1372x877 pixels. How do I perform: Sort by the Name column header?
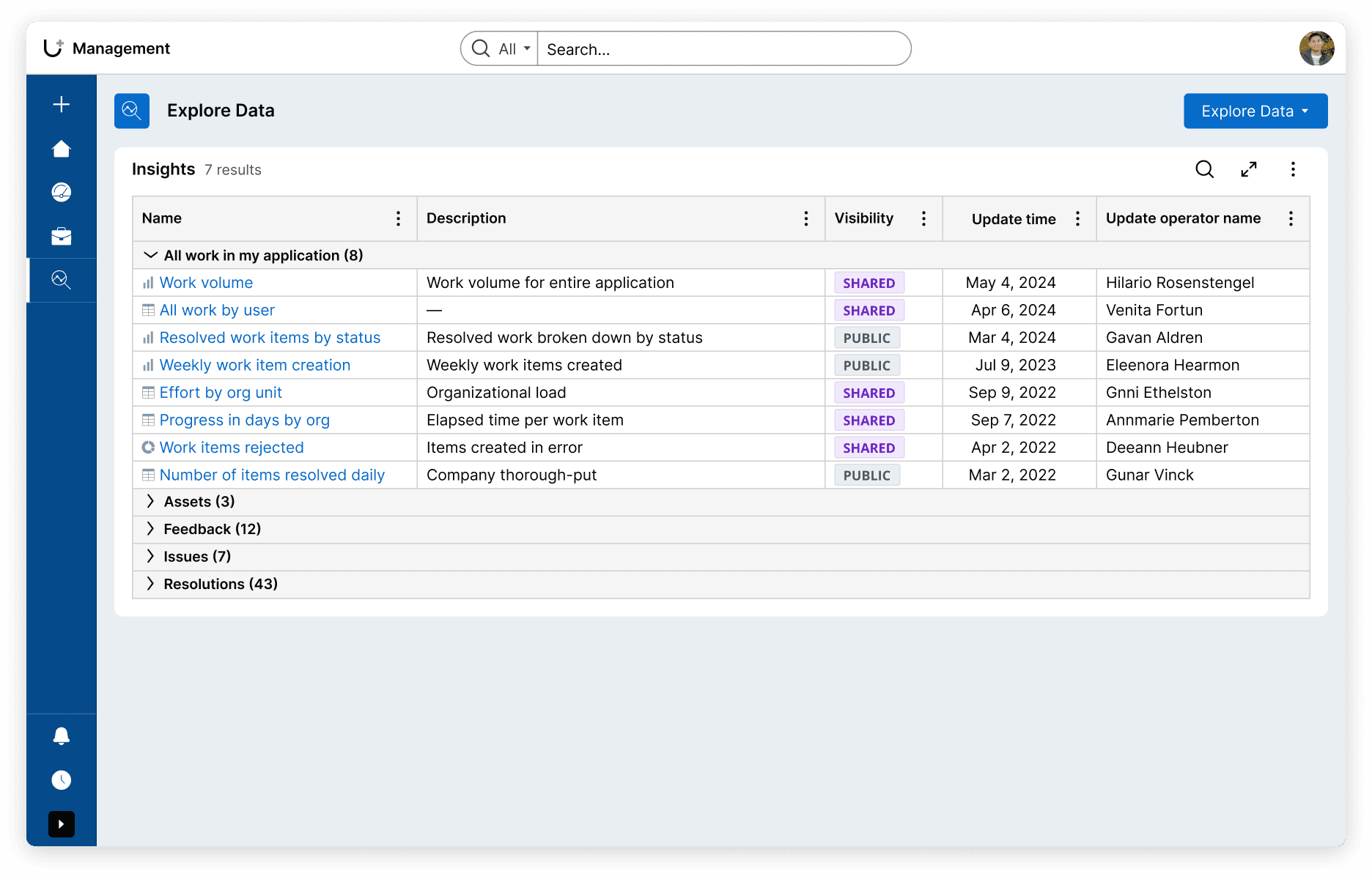pyautogui.click(x=162, y=218)
